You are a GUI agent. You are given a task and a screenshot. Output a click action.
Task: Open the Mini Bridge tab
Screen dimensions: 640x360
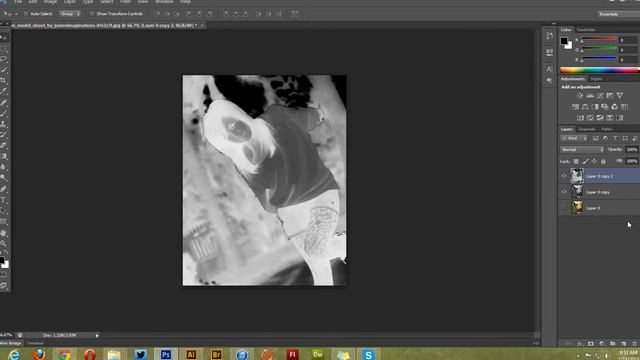pos(11,343)
